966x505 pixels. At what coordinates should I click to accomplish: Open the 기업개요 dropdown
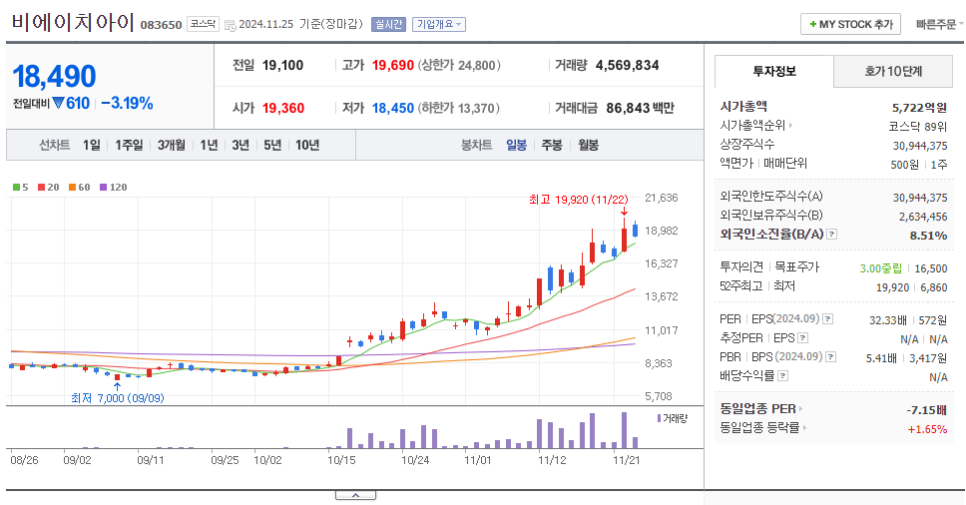pyautogui.click(x=439, y=24)
